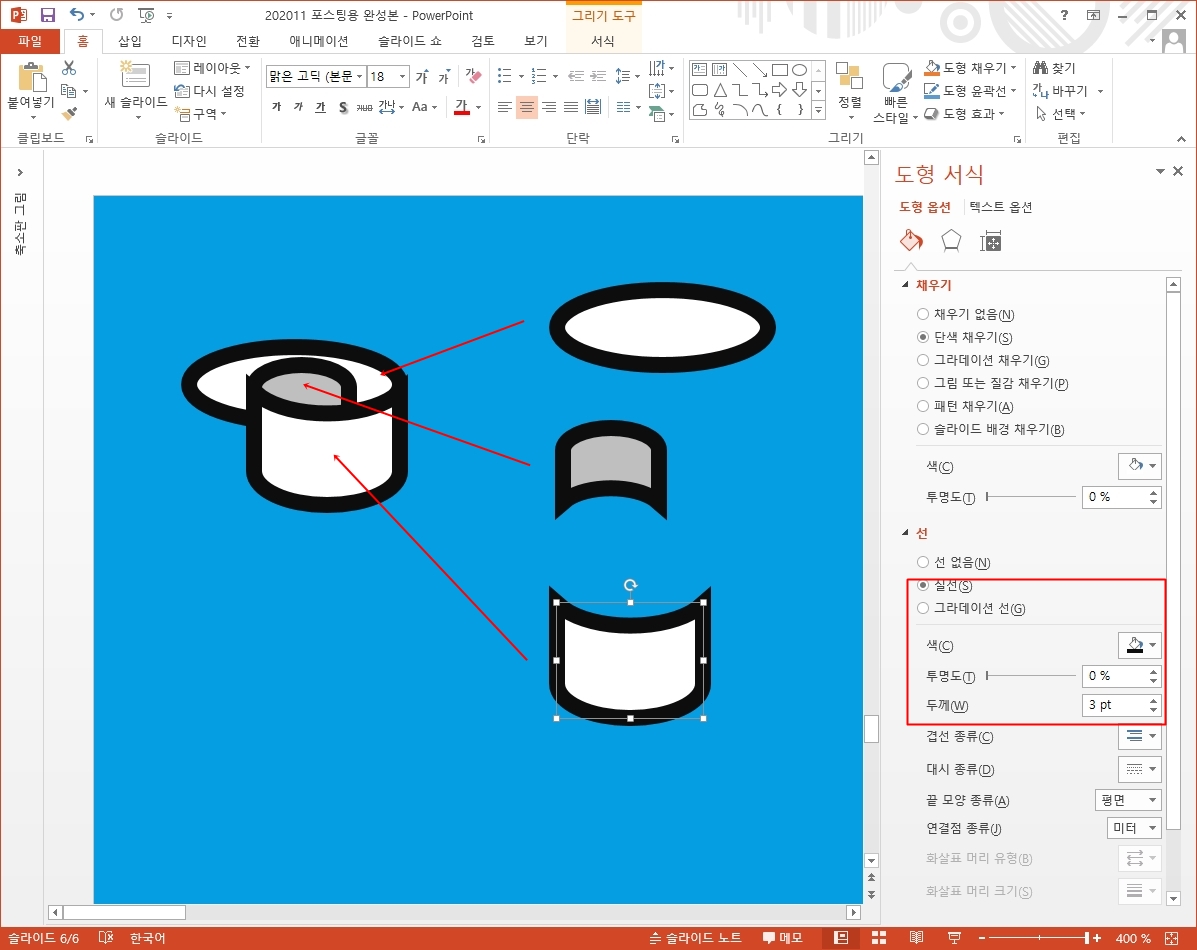Click Find (찾기) button
The image size is (1197, 950).
[1054, 68]
